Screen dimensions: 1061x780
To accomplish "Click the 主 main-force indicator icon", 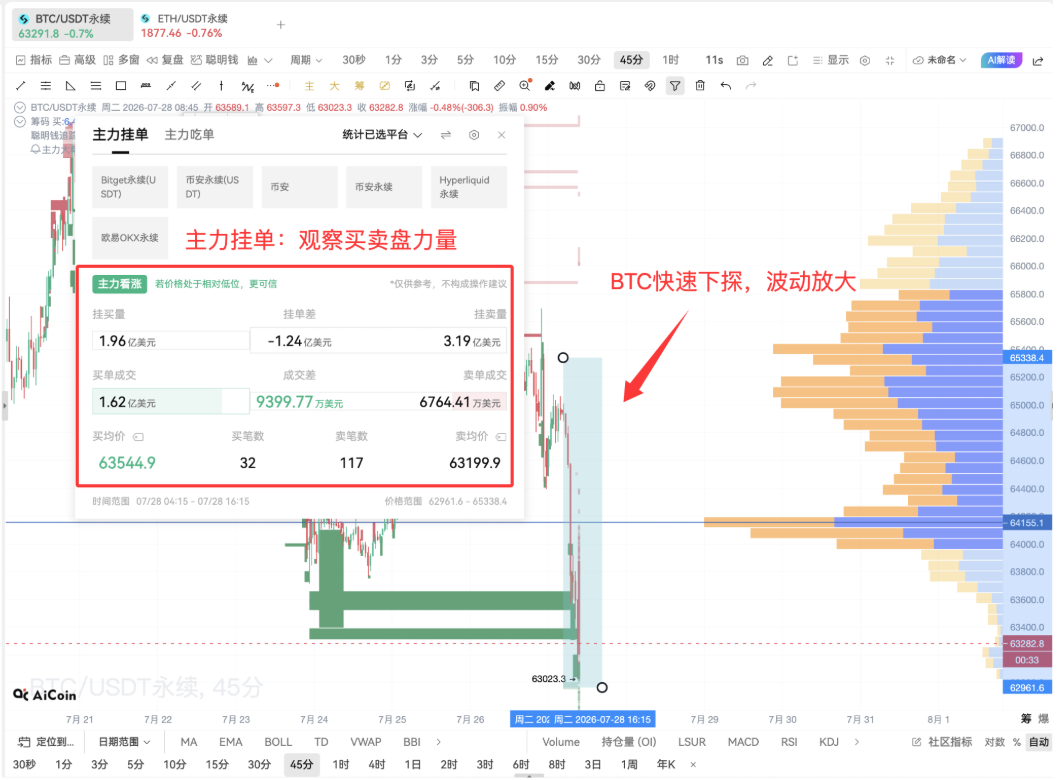I will (x=309, y=86).
